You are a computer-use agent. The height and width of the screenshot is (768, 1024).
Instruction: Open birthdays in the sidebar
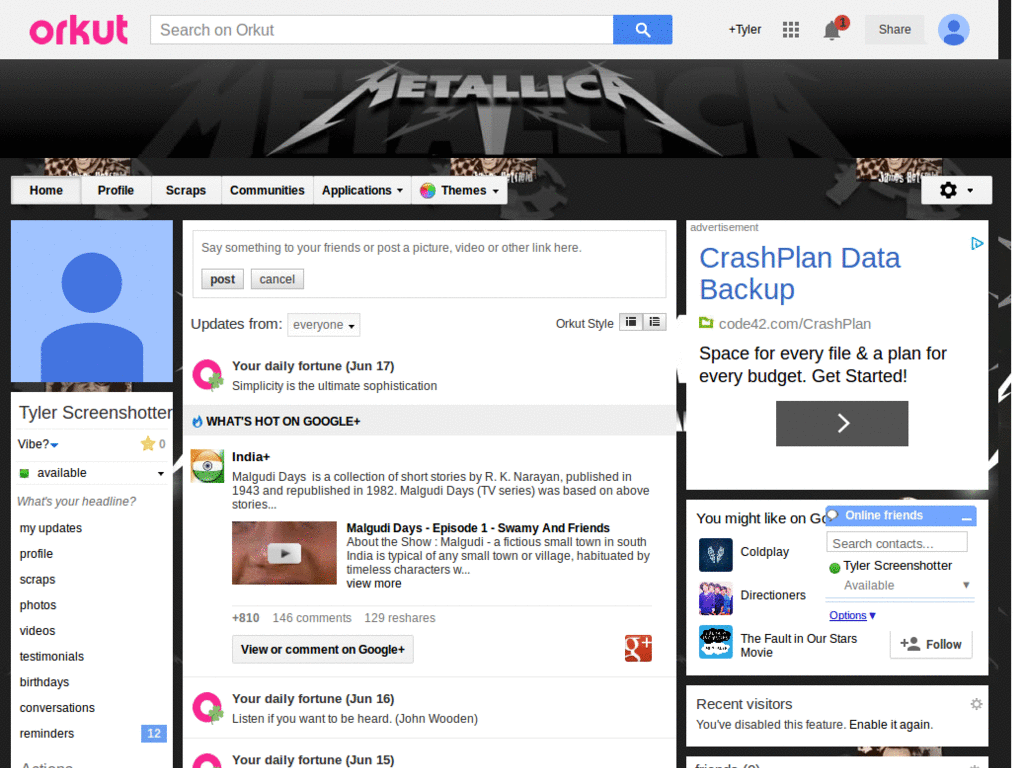(x=44, y=682)
